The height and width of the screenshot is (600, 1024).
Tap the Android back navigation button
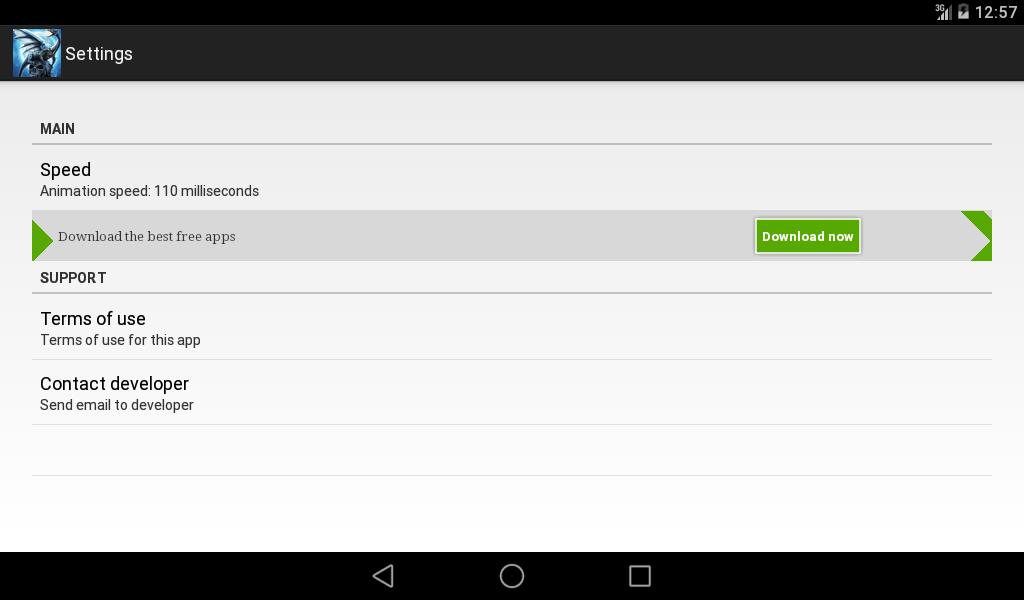pyautogui.click(x=383, y=576)
